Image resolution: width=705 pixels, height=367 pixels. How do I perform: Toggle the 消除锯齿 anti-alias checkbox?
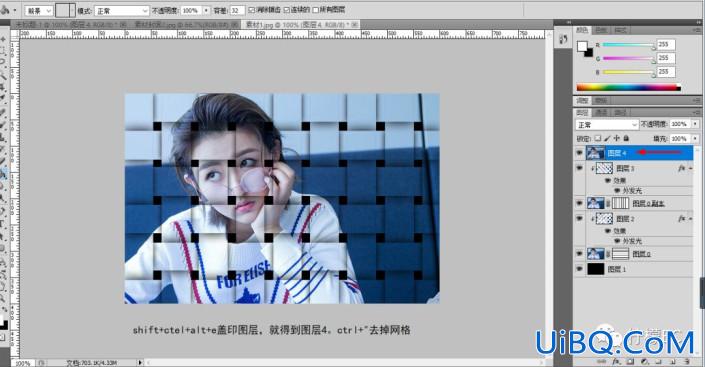tap(251, 9)
